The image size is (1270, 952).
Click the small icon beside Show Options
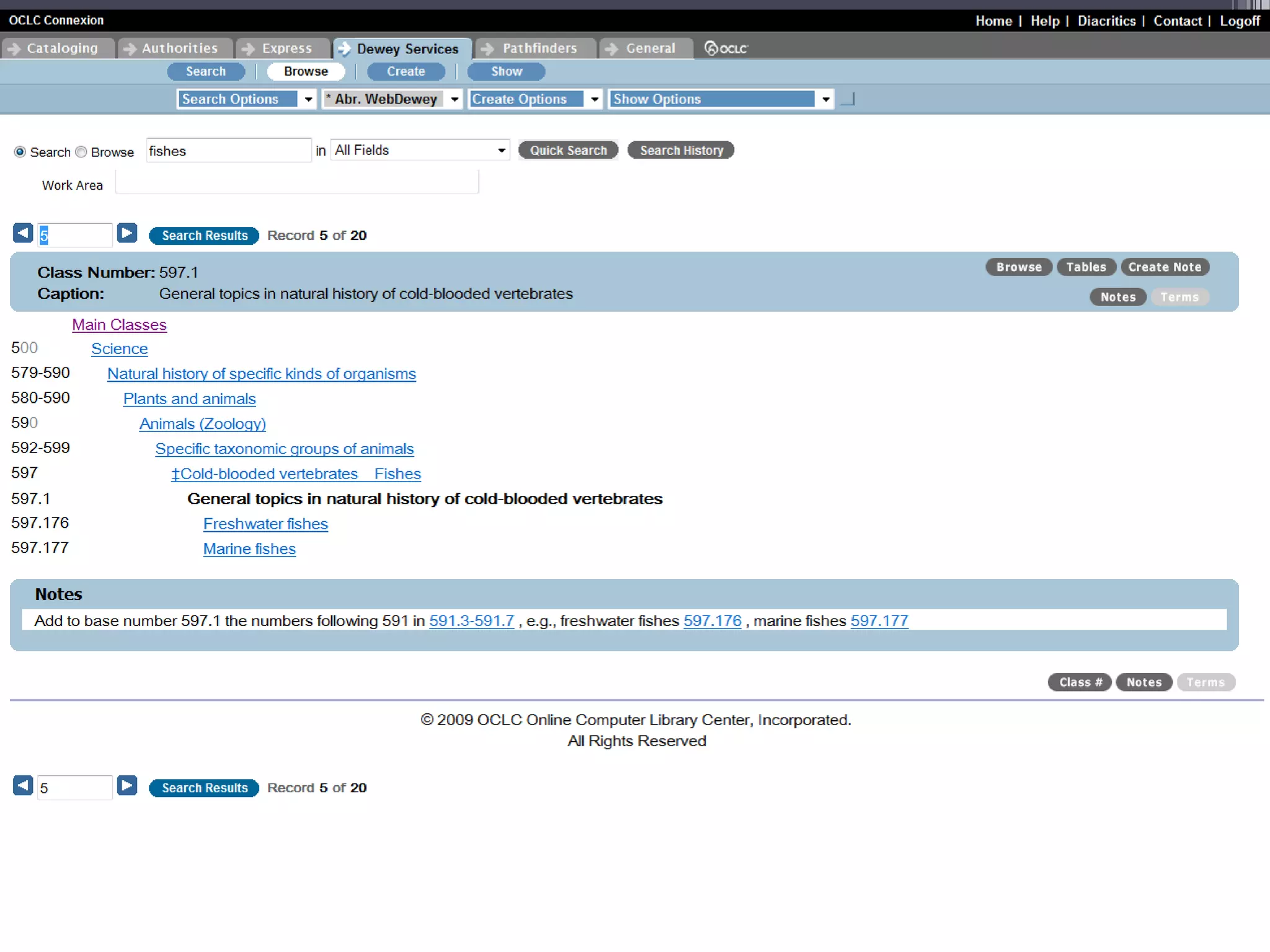point(848,99)
